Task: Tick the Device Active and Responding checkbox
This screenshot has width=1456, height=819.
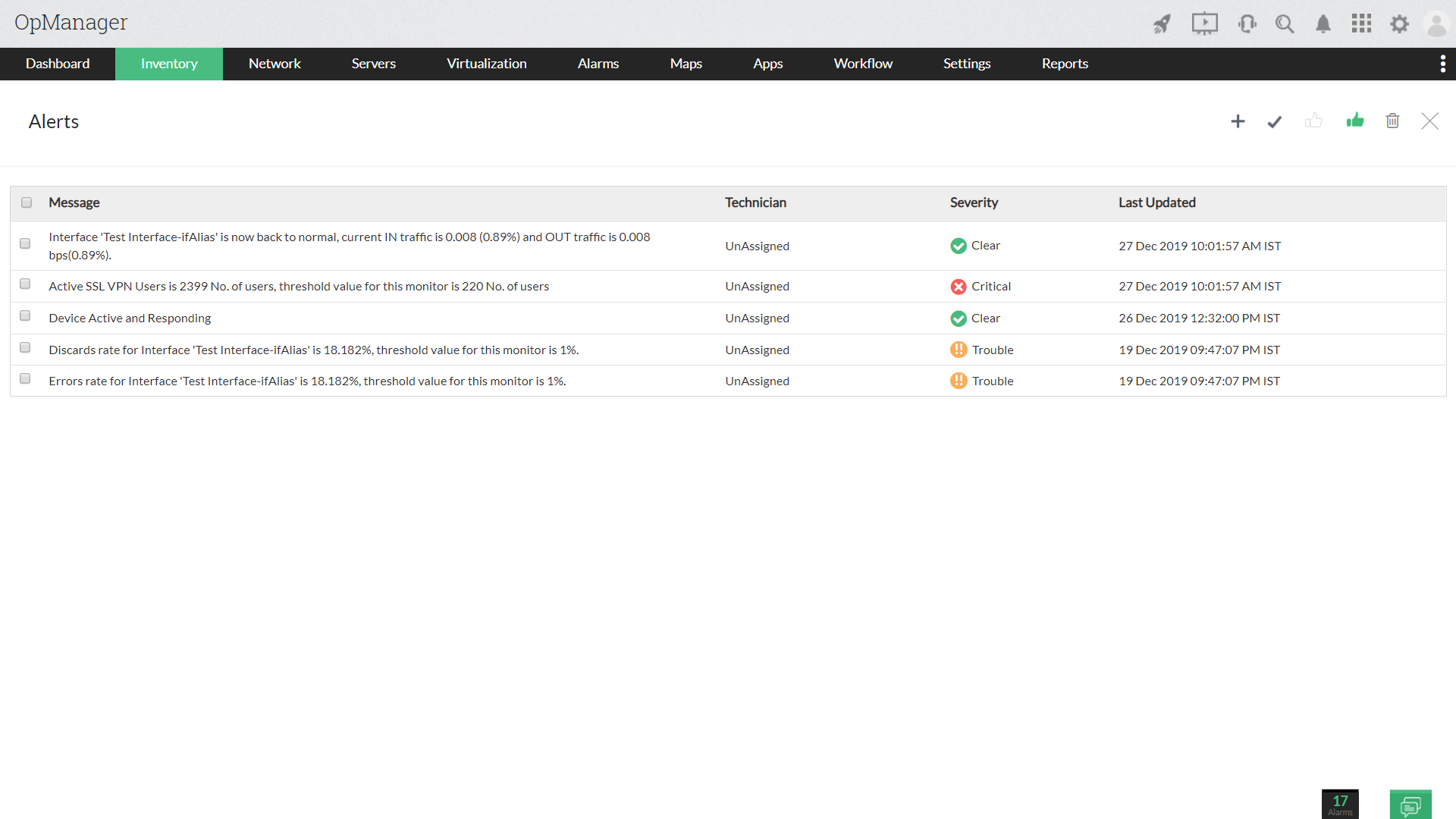Action: pos(25,315)
